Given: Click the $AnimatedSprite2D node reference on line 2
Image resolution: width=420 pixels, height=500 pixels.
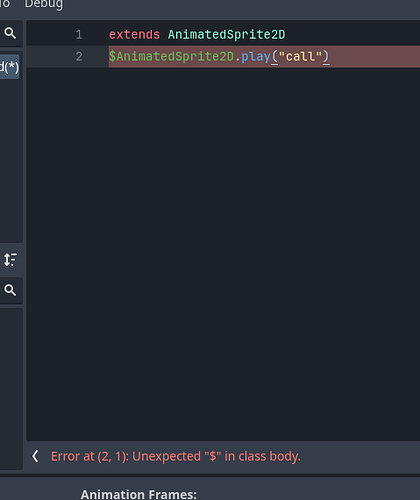Looking at the screenshot, I should [x=171, y=56].
